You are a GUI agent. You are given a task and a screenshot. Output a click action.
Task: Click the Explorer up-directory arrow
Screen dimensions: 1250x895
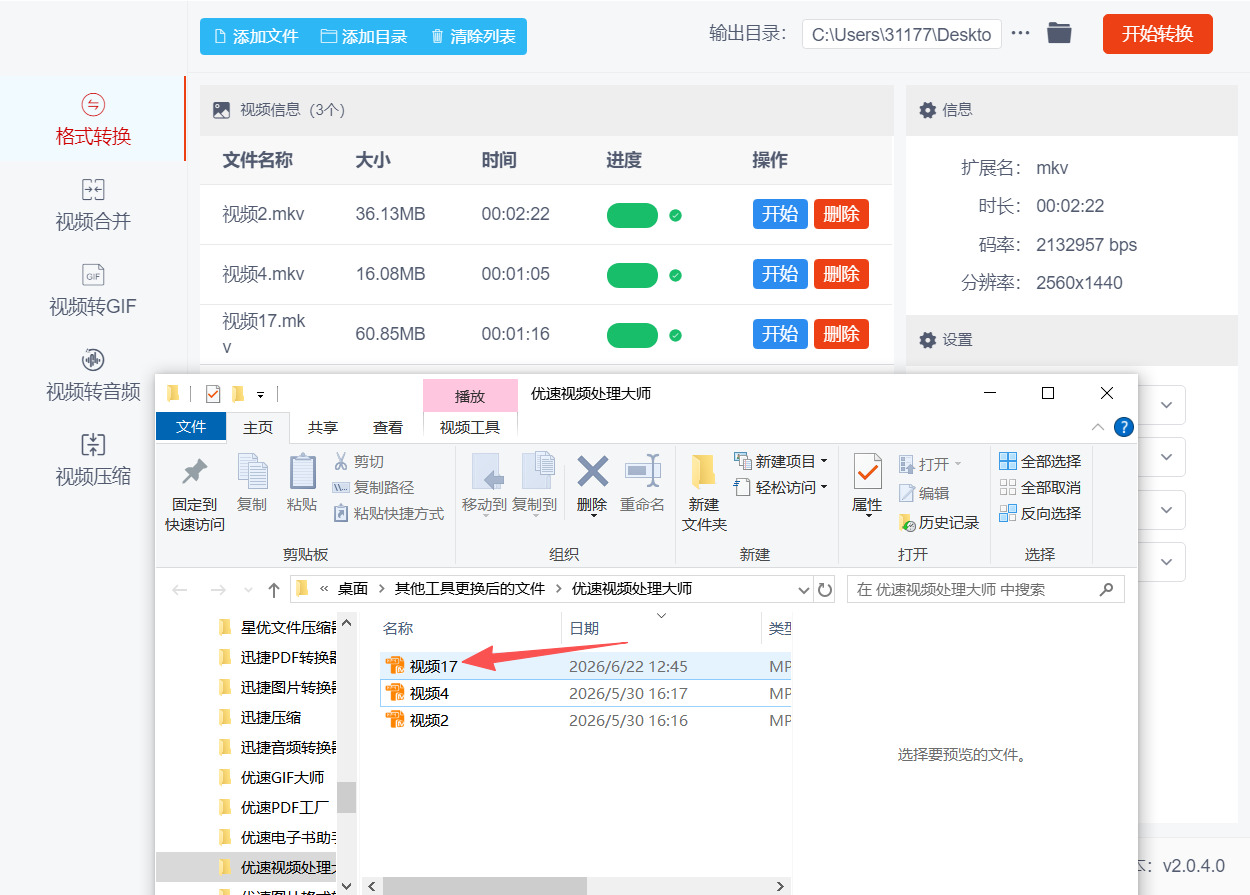point(273,590)
